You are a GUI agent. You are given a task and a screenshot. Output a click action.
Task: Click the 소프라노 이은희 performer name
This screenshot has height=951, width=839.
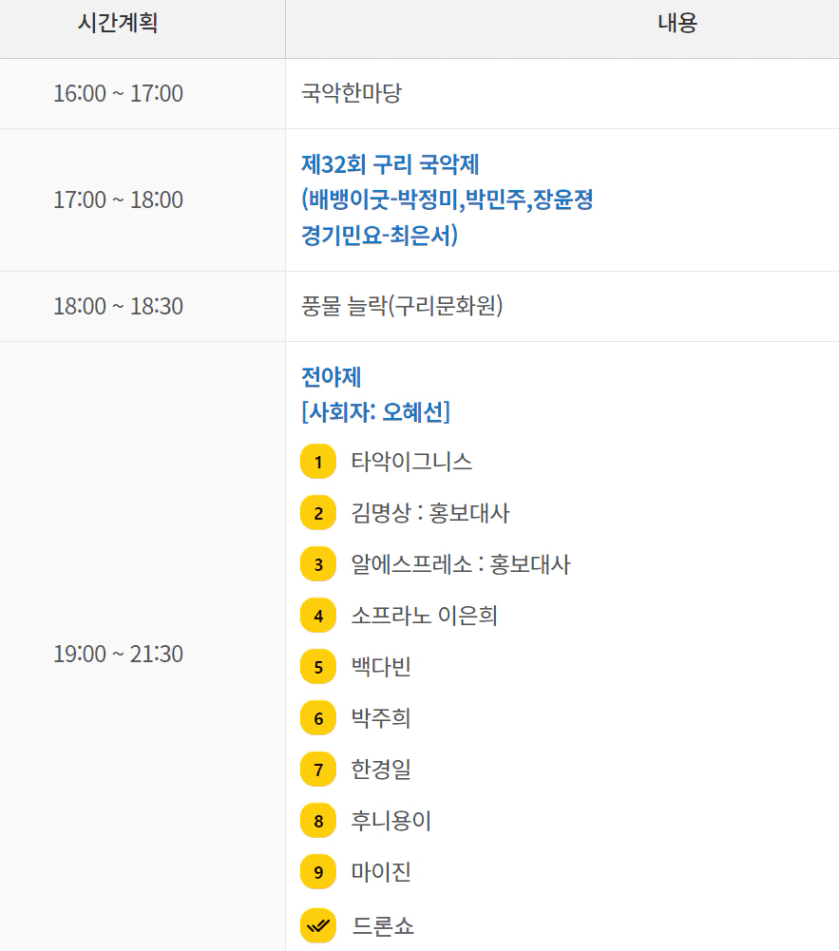tap(424, 616)
